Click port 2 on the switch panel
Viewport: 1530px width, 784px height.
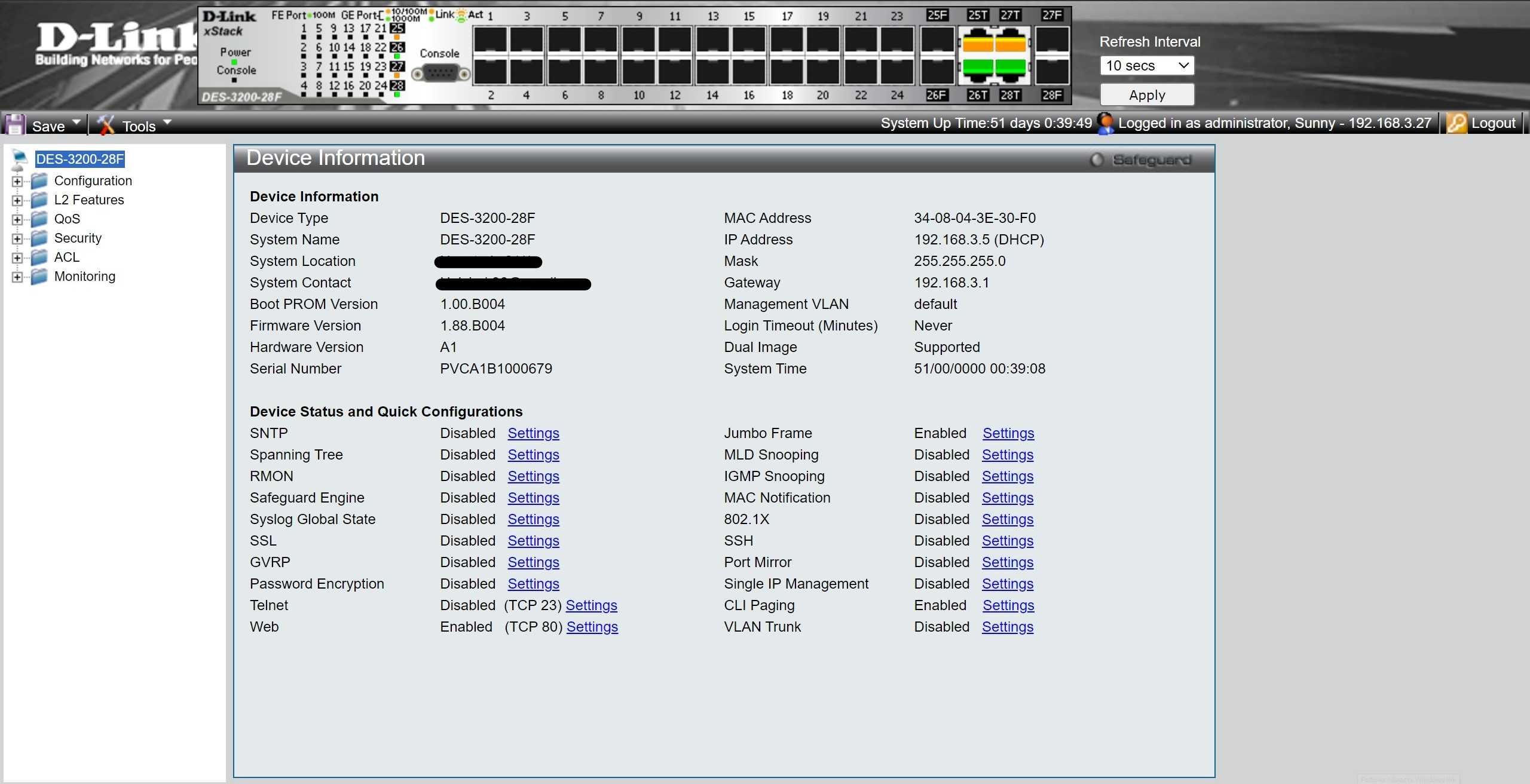[x=491, y=71]
